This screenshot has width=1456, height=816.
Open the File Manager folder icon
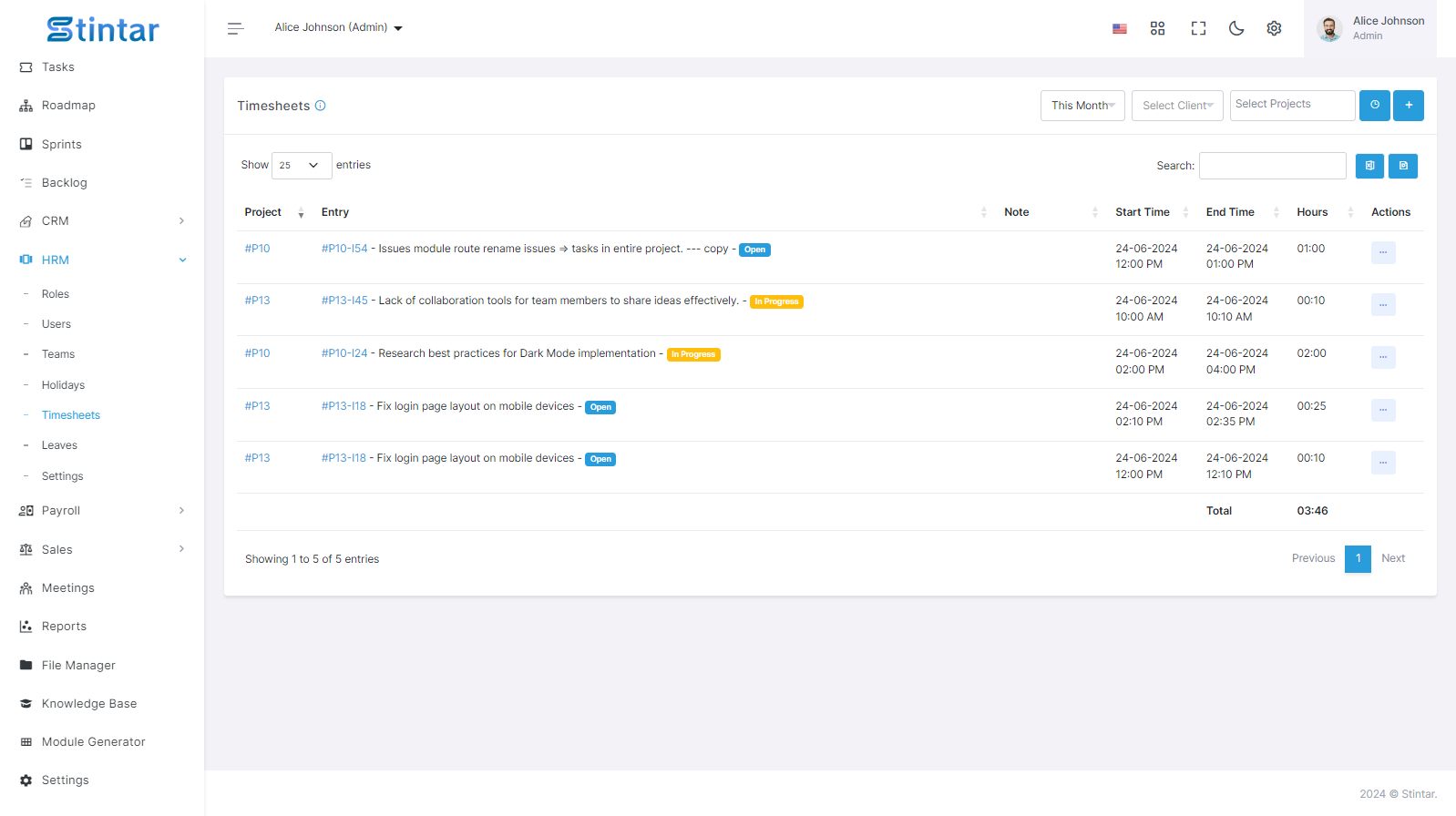26,665
